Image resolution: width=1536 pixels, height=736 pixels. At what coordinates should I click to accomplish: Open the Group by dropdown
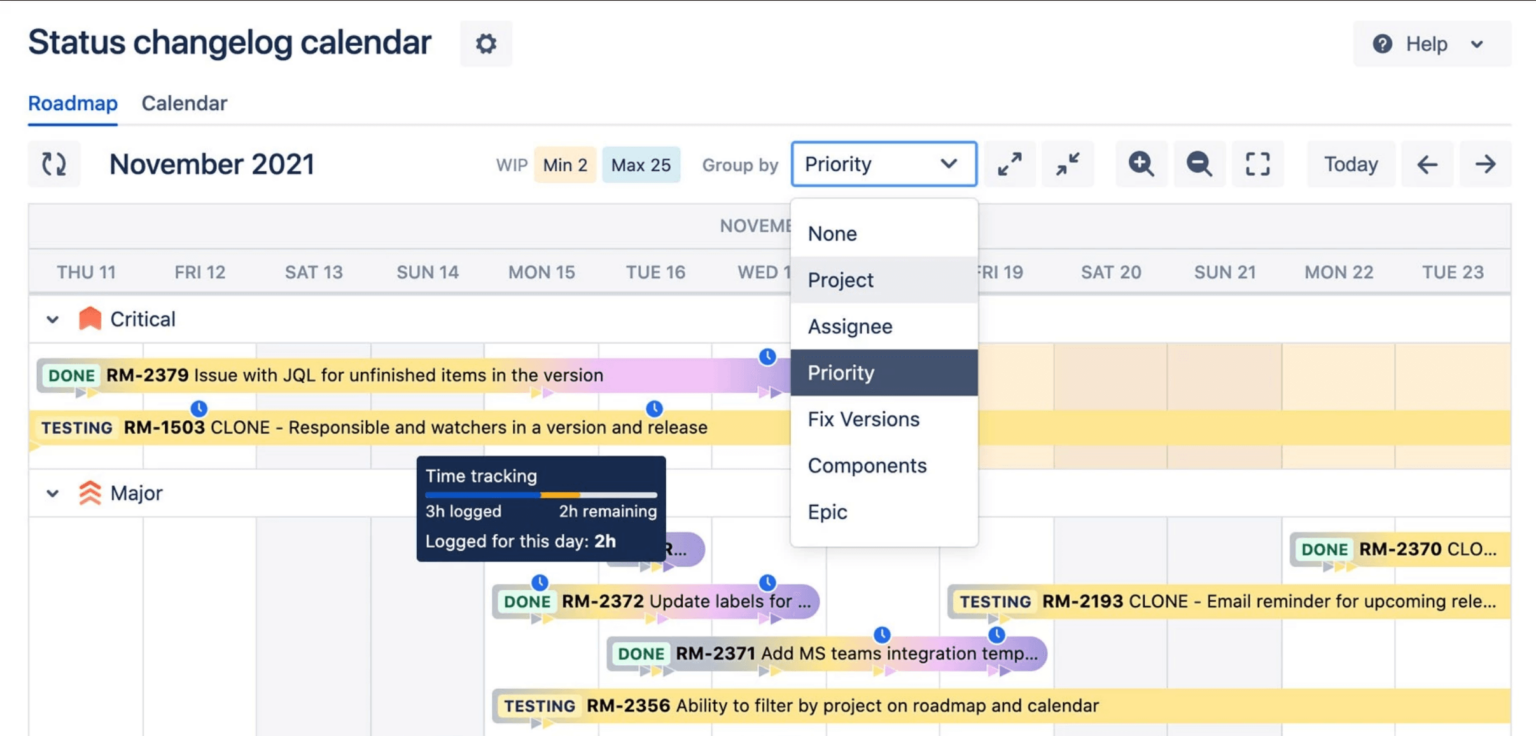[x=883, y=164]
